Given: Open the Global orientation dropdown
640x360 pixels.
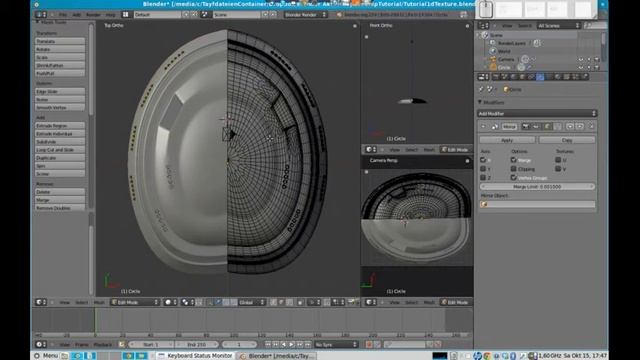Looking at the screenshot, I should 251,302.
